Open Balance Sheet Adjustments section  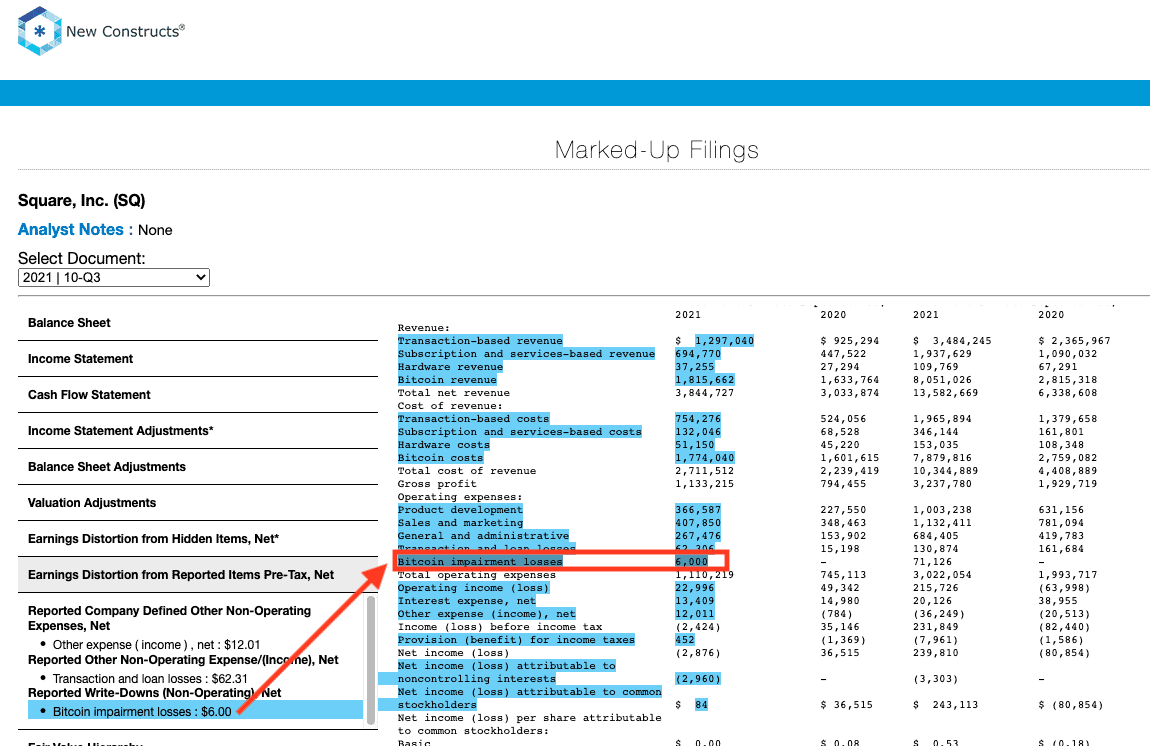(198, 467)
